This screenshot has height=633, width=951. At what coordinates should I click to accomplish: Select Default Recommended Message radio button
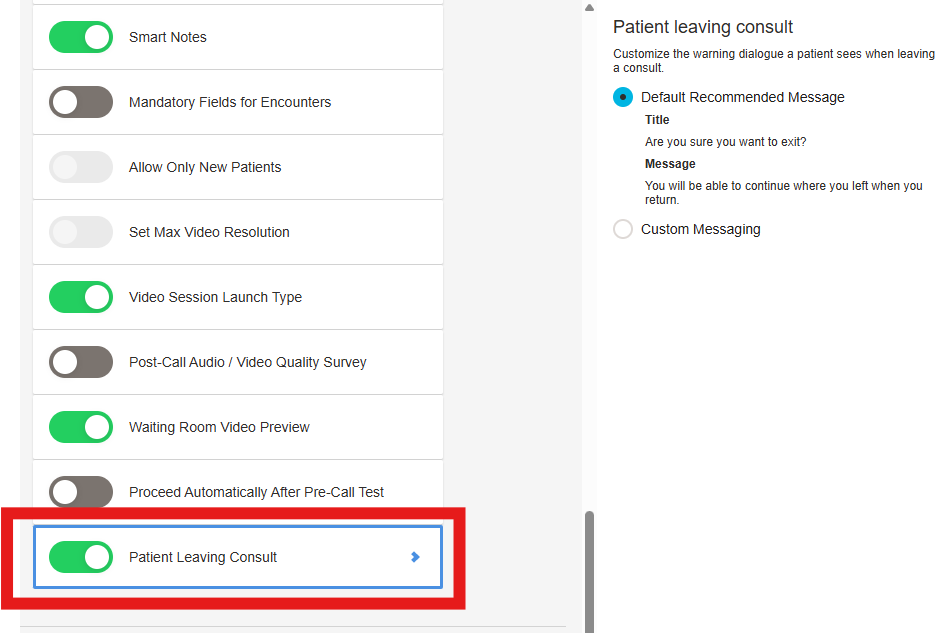pyautogui.click(x=623, y=97)
